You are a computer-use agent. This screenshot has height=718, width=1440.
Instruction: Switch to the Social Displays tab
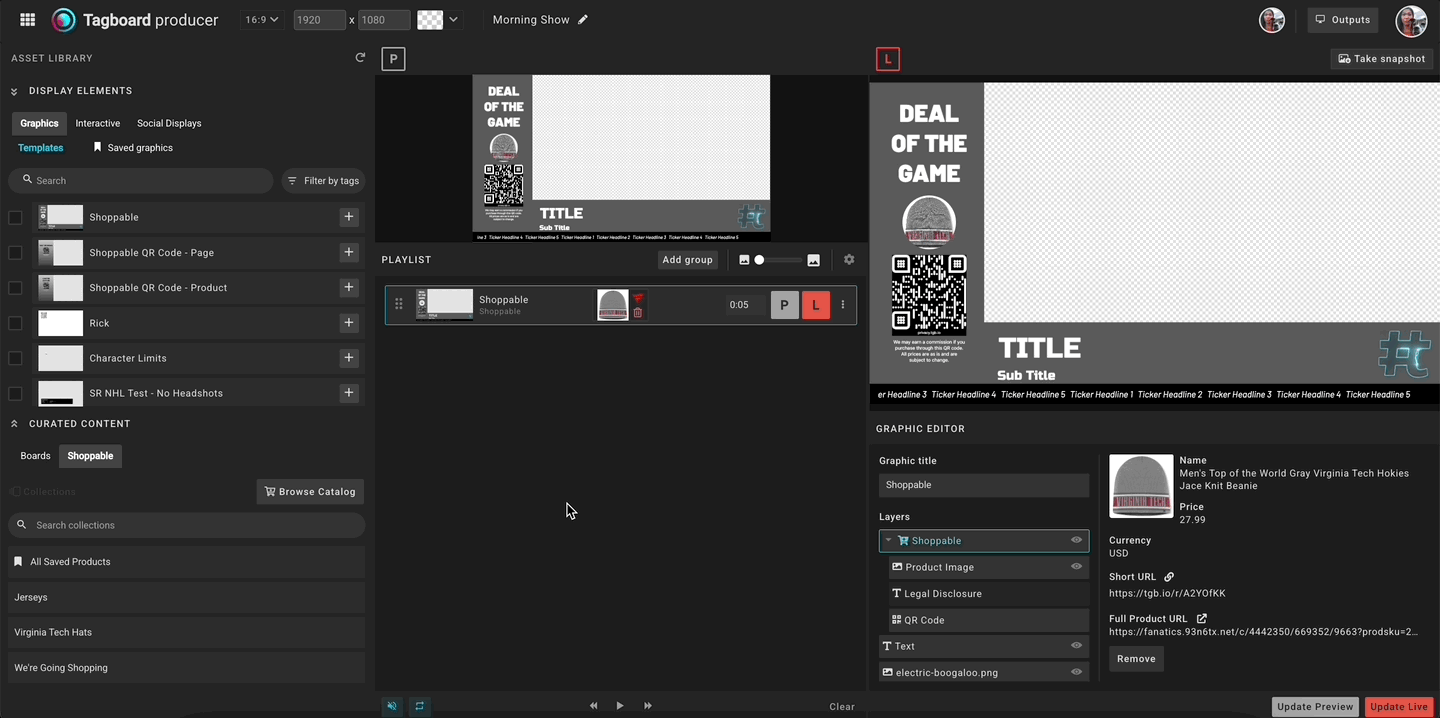coord(169,123)
